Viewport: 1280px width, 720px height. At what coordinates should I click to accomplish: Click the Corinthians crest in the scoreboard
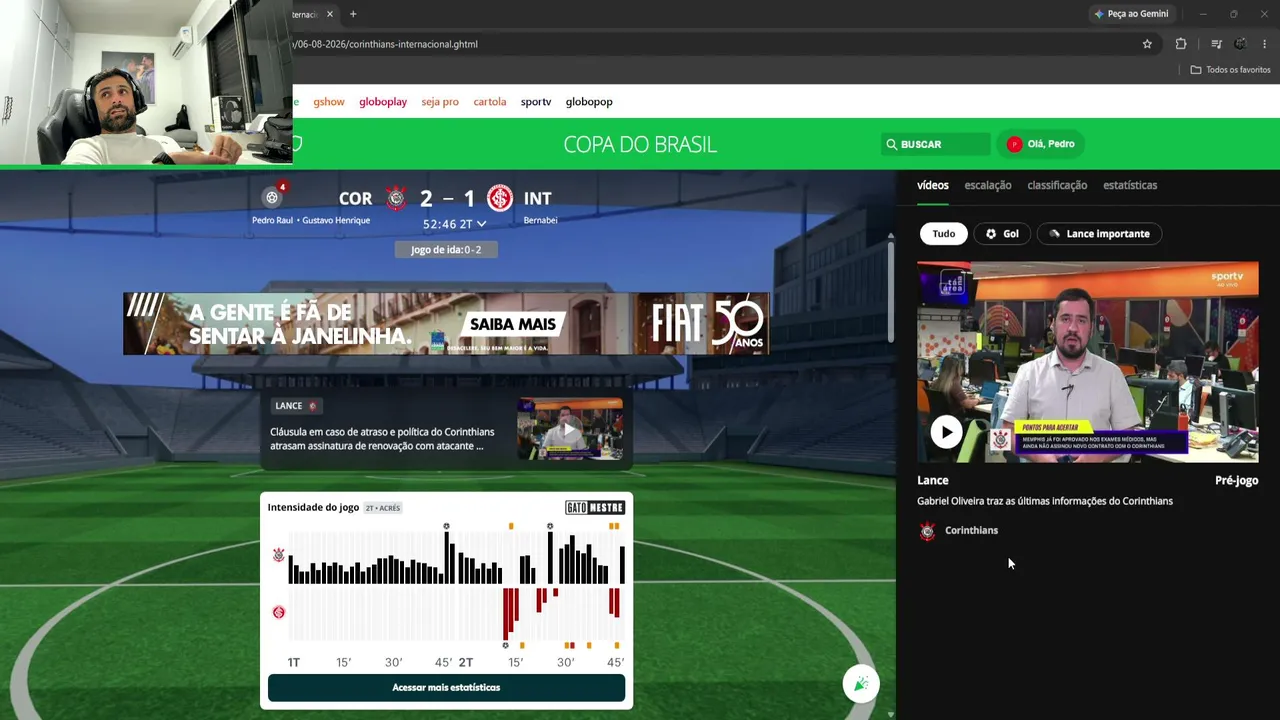396,198
